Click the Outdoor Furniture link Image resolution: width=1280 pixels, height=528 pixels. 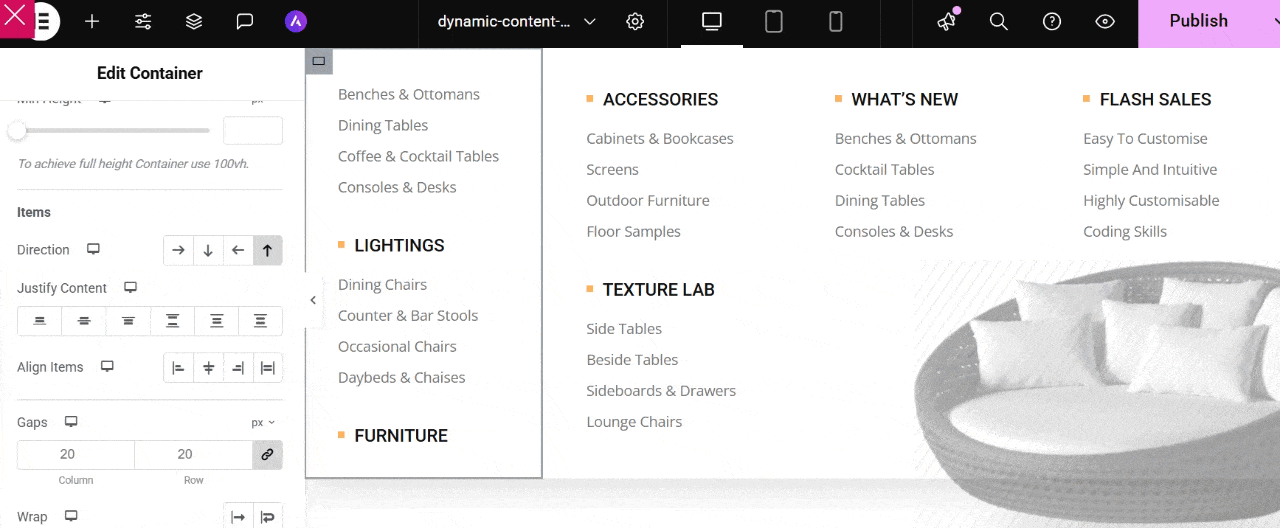648,201
